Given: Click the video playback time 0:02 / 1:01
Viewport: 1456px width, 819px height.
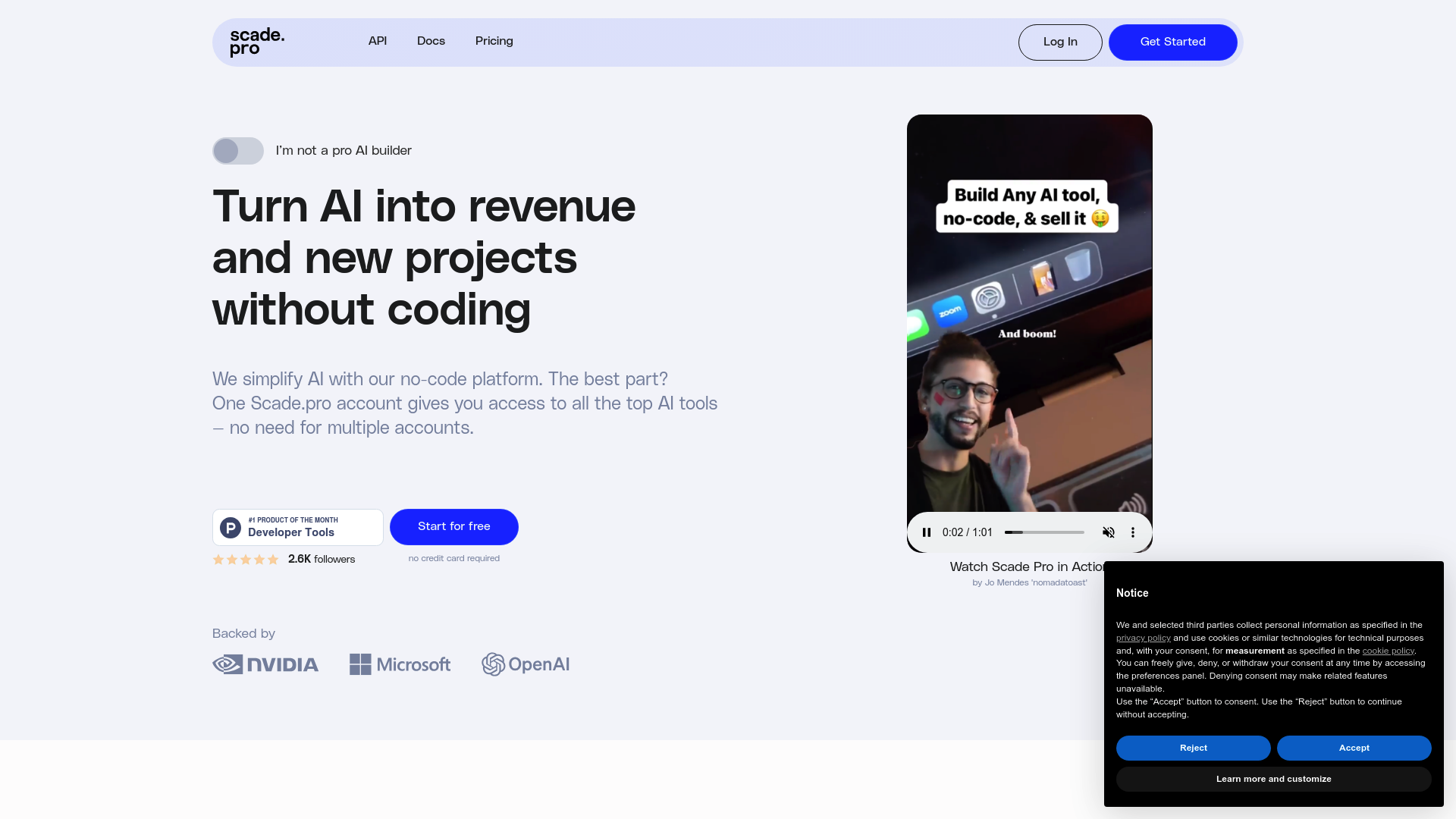Looking at the screenshot, I should click(968, 532).
